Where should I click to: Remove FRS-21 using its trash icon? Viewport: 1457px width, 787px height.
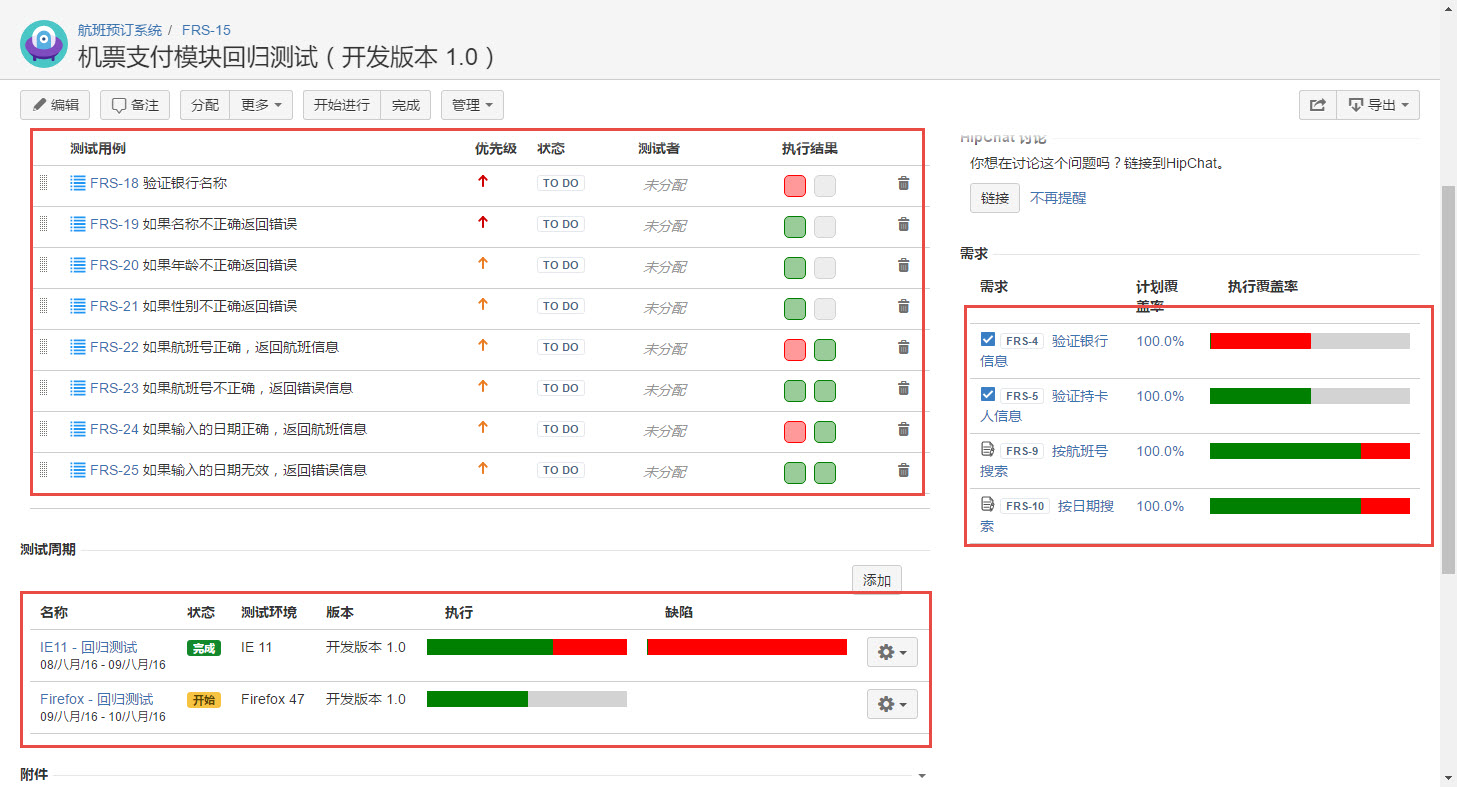coord(903,306)
